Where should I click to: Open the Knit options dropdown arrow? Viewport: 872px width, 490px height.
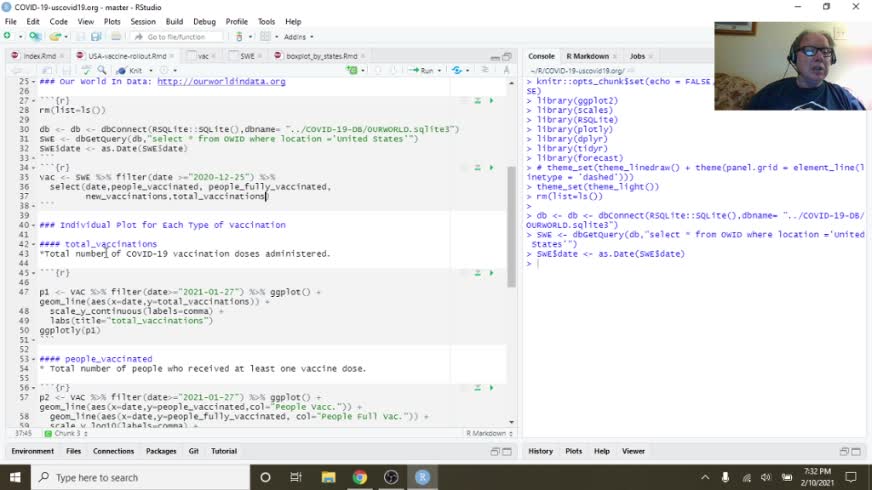tap(151, 71)
